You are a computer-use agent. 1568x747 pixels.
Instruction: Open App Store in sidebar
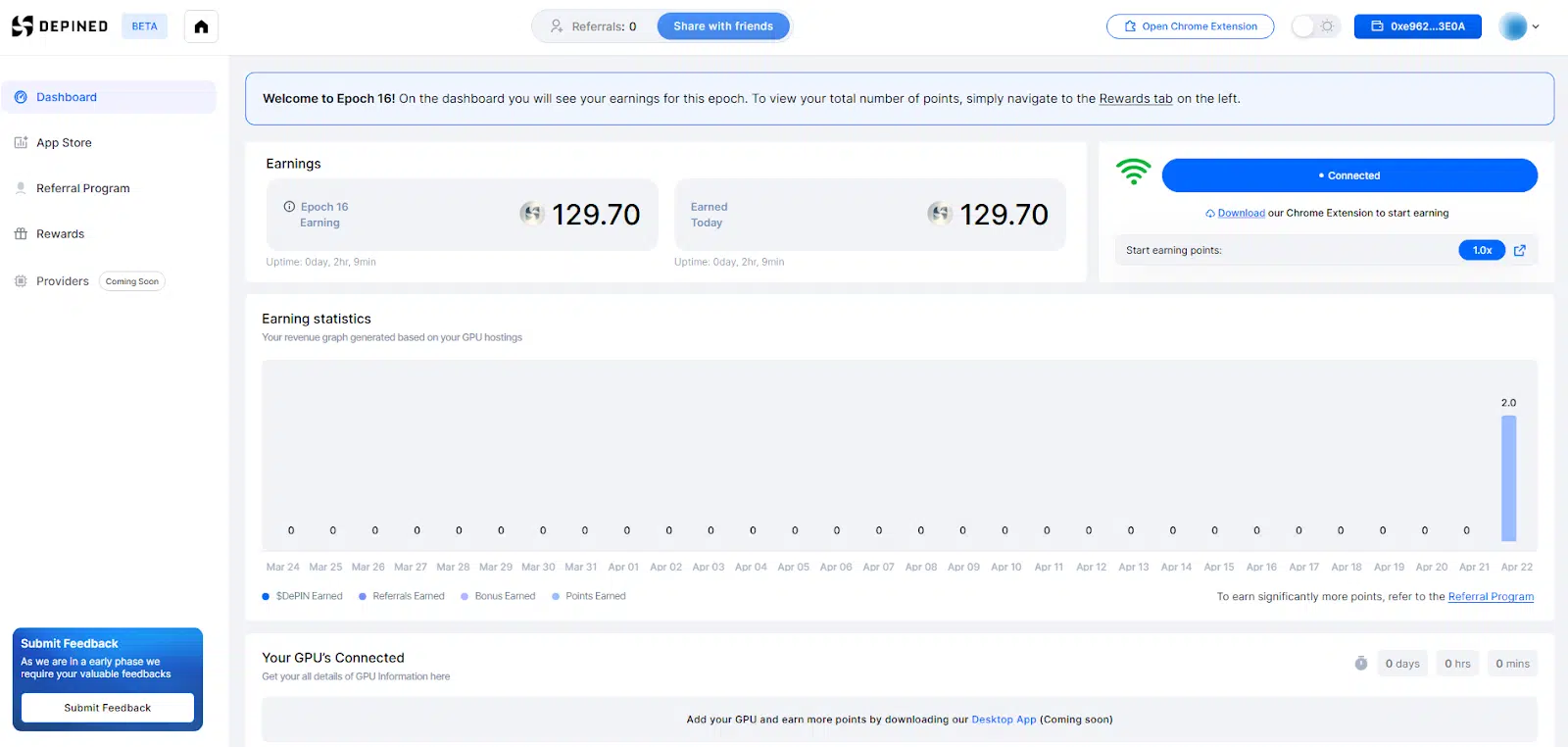click(64, 143)
